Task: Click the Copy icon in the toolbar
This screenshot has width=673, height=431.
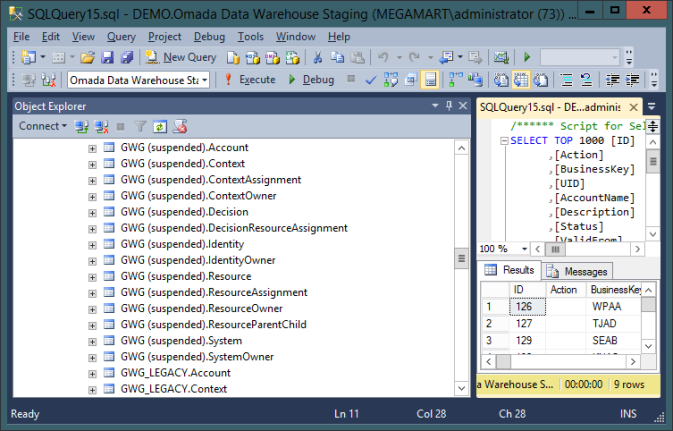Action: pyautogui.click(x=337, y=57)
